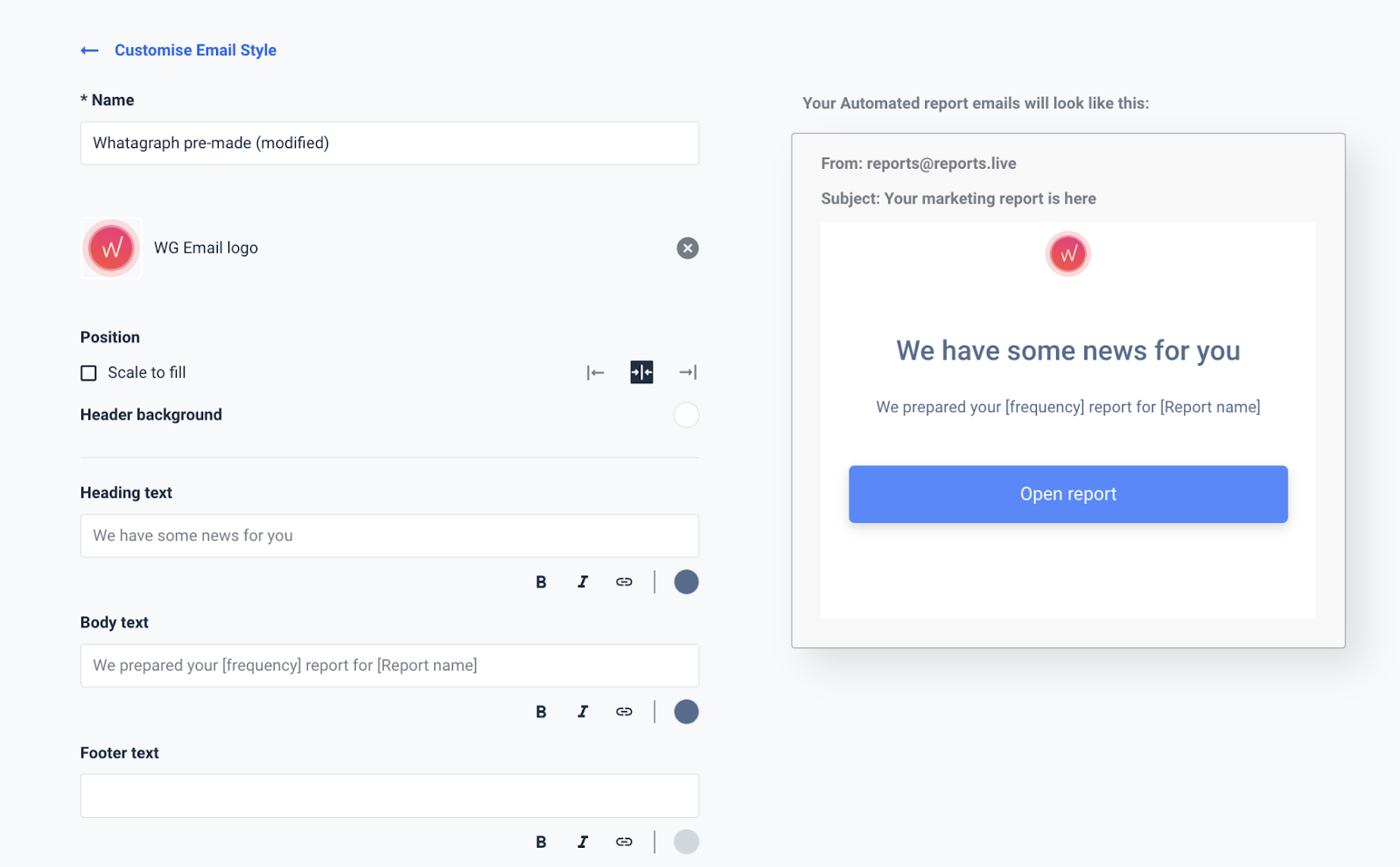
Task: Align the email logo to the left
Action: 596,372
